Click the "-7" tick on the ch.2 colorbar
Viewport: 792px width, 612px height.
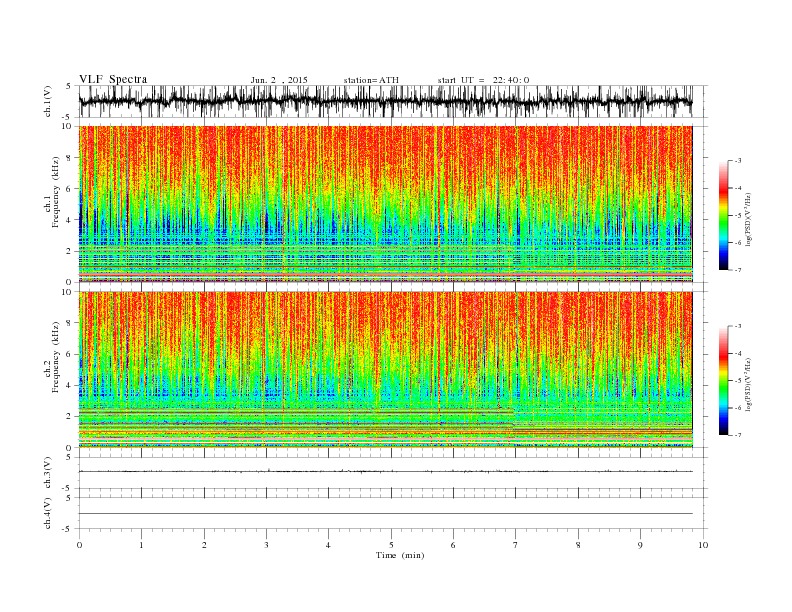click(737, 435)
